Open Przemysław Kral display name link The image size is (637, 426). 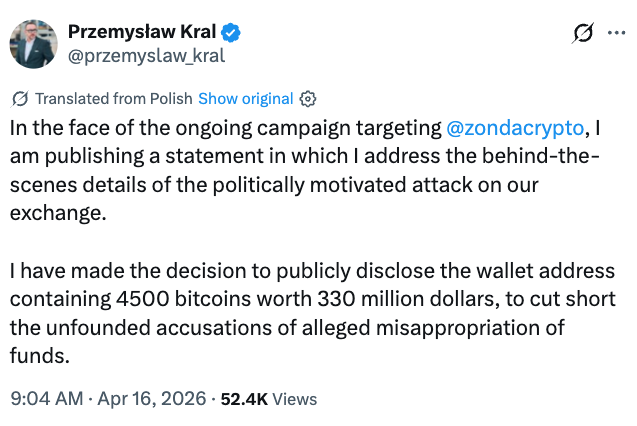143,32
